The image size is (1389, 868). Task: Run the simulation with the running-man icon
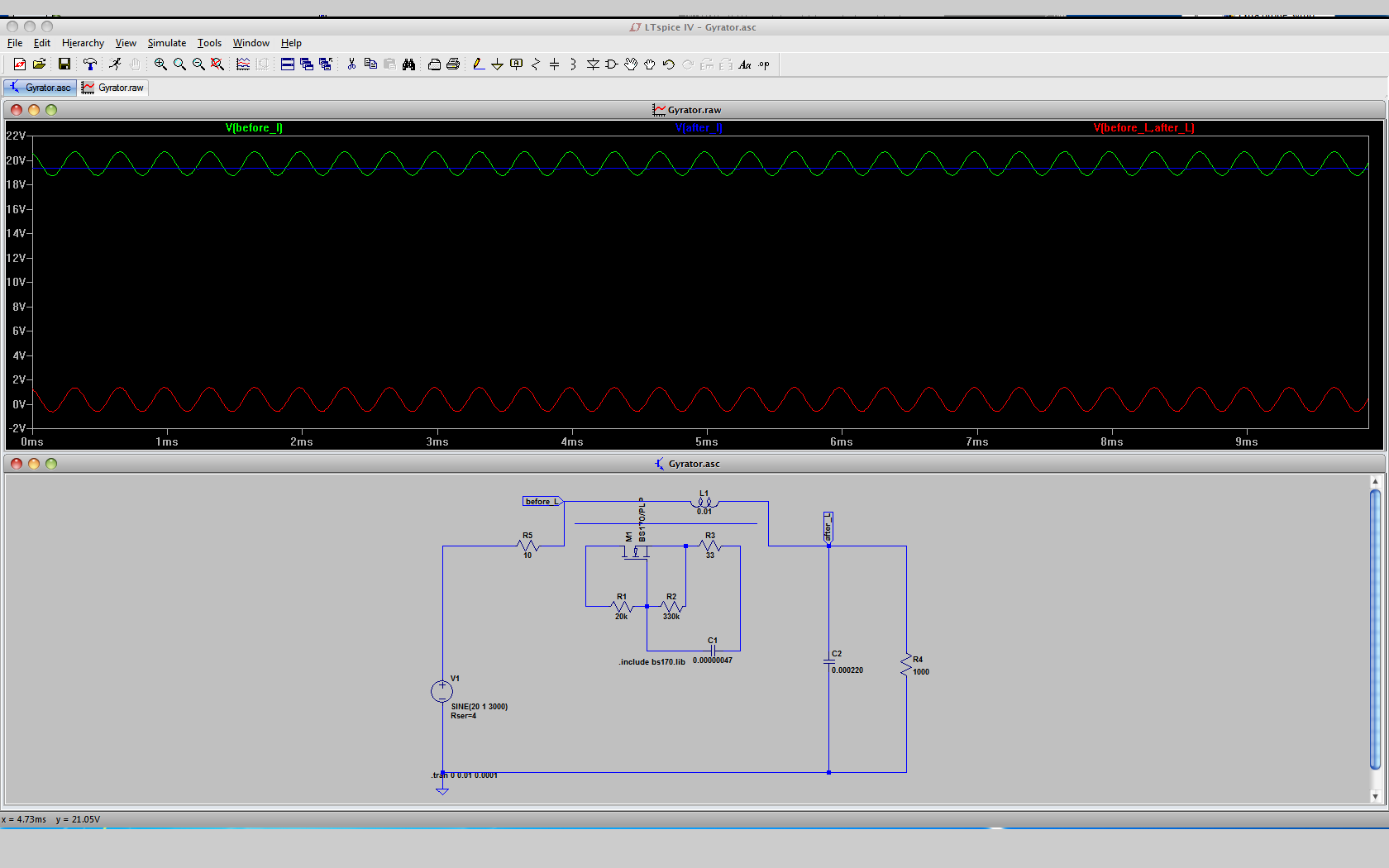click(x=115, y=64)
